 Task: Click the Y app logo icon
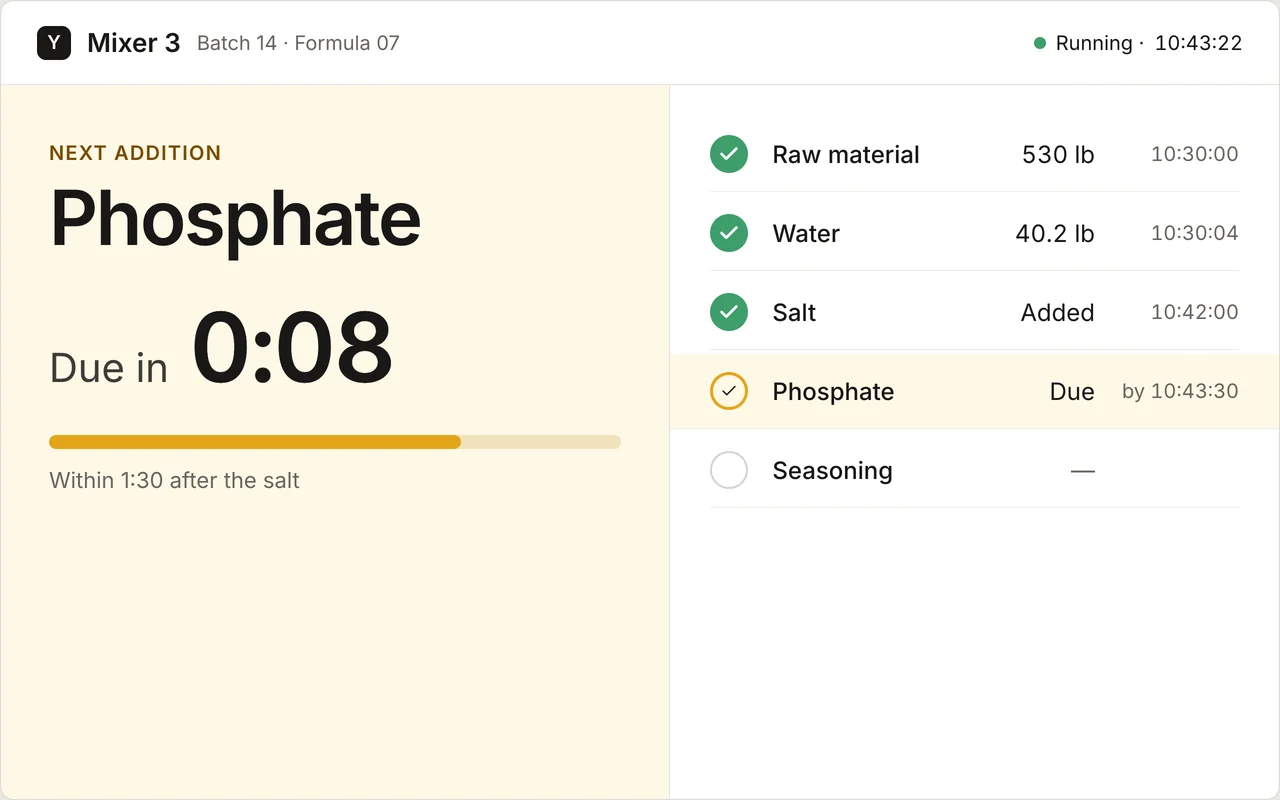pyautogui.click(x=54, y=43)
